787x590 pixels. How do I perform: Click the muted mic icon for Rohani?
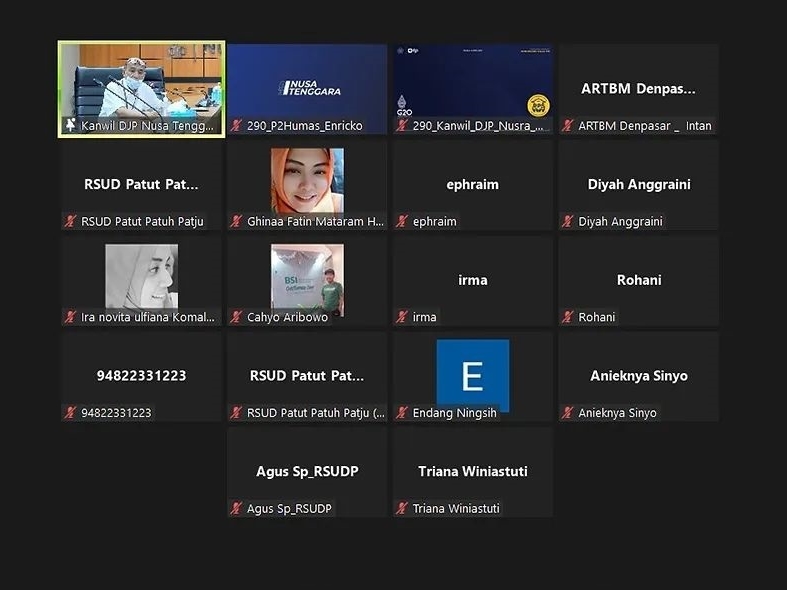coord(568,318)
